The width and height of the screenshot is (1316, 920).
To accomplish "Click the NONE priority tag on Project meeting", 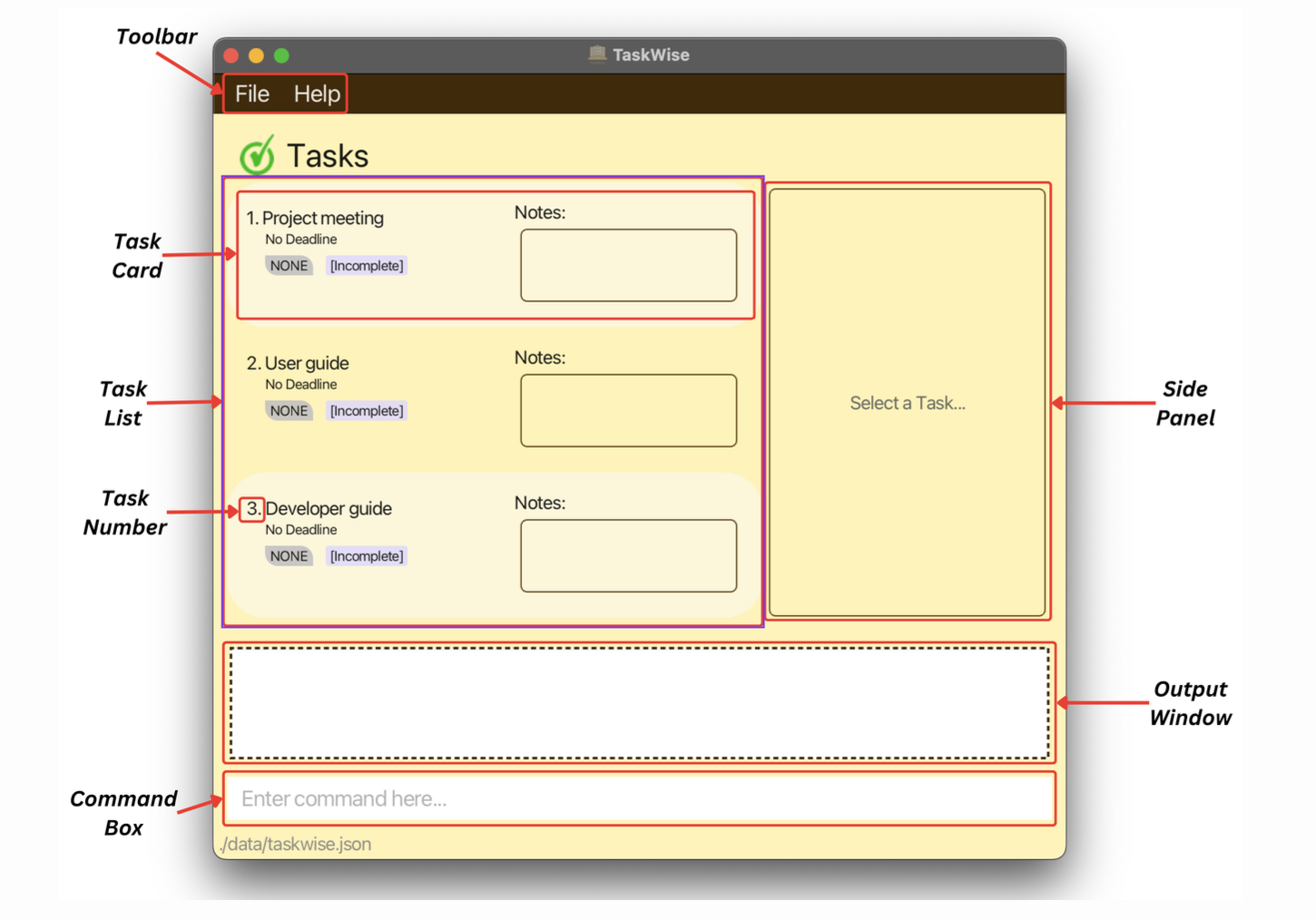I will pos(289,266).
